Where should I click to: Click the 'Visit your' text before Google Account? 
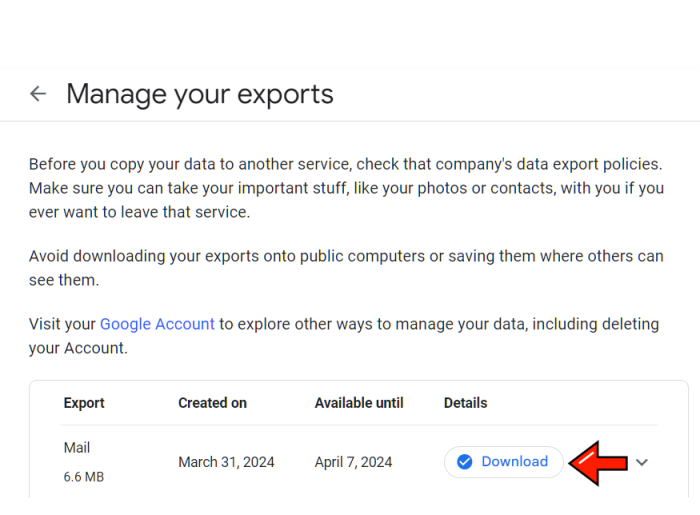tap(62, 324)
